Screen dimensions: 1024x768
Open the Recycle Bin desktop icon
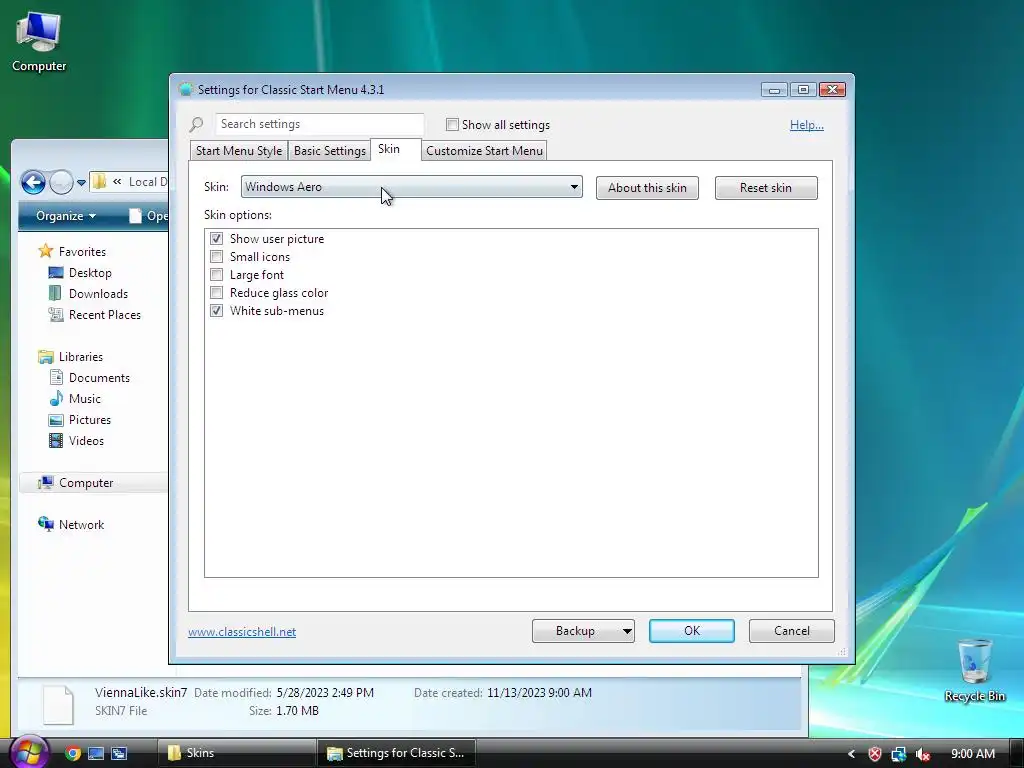point(974,670)
